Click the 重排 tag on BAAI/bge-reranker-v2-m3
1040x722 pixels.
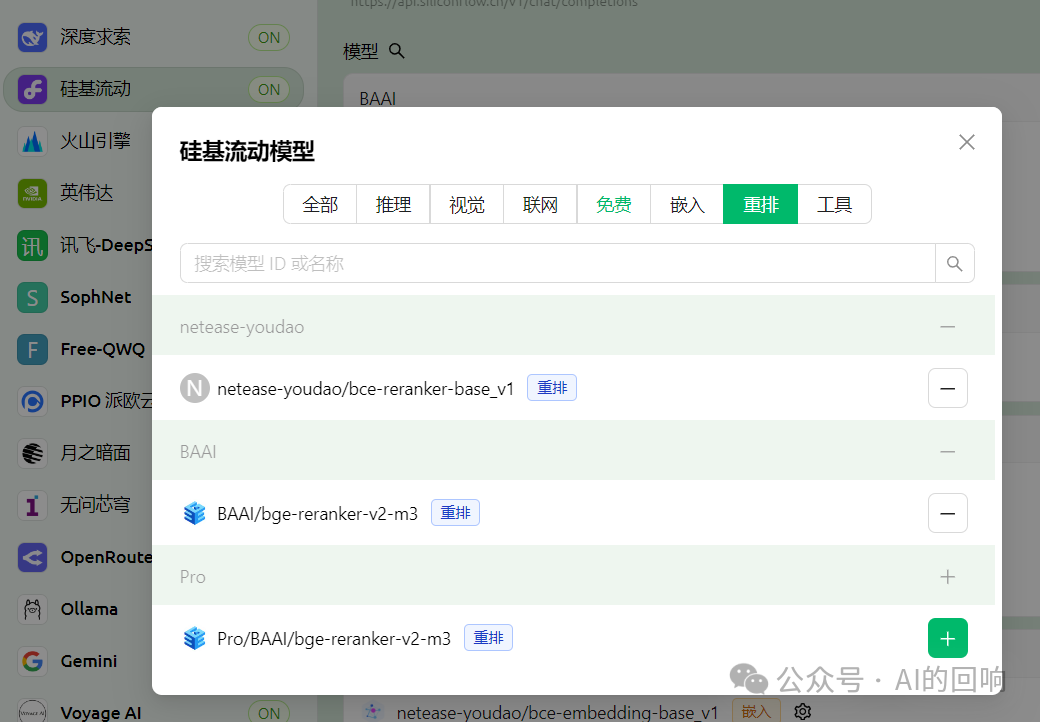point(456,512)
